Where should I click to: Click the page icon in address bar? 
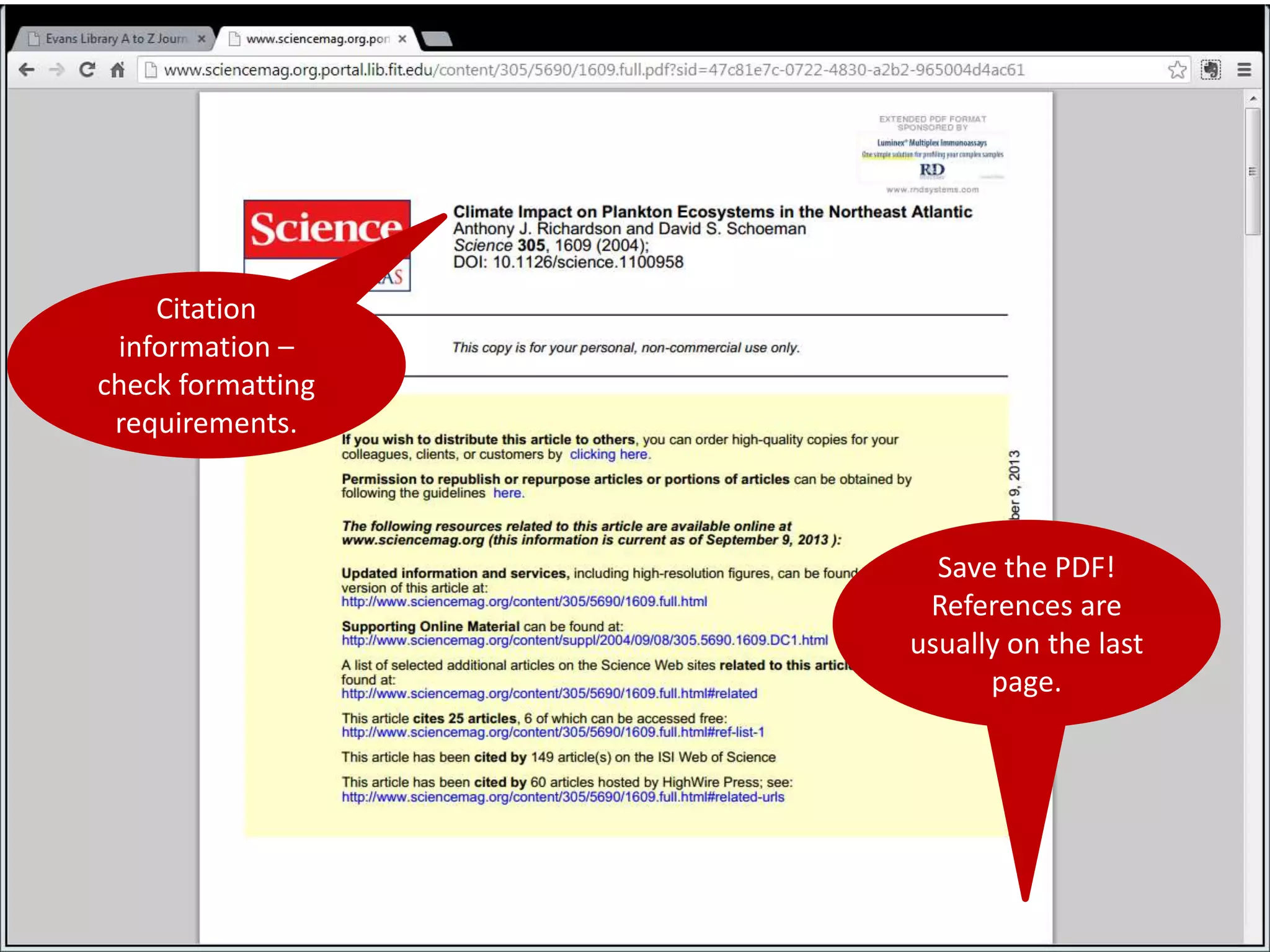point(150,69)
